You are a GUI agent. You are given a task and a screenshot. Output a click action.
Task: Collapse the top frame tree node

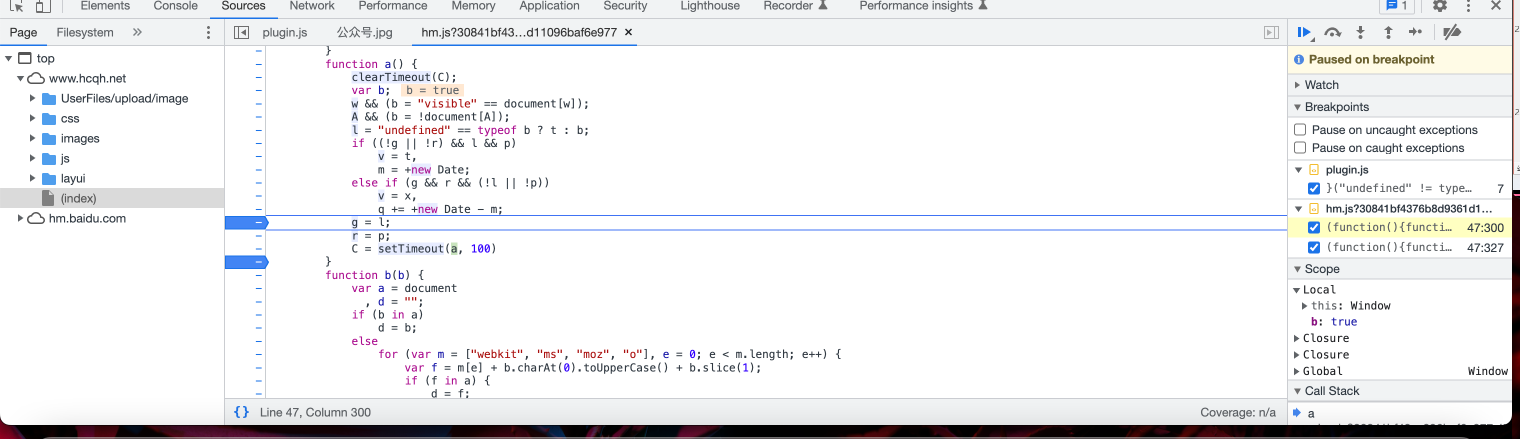pos(9,58)
